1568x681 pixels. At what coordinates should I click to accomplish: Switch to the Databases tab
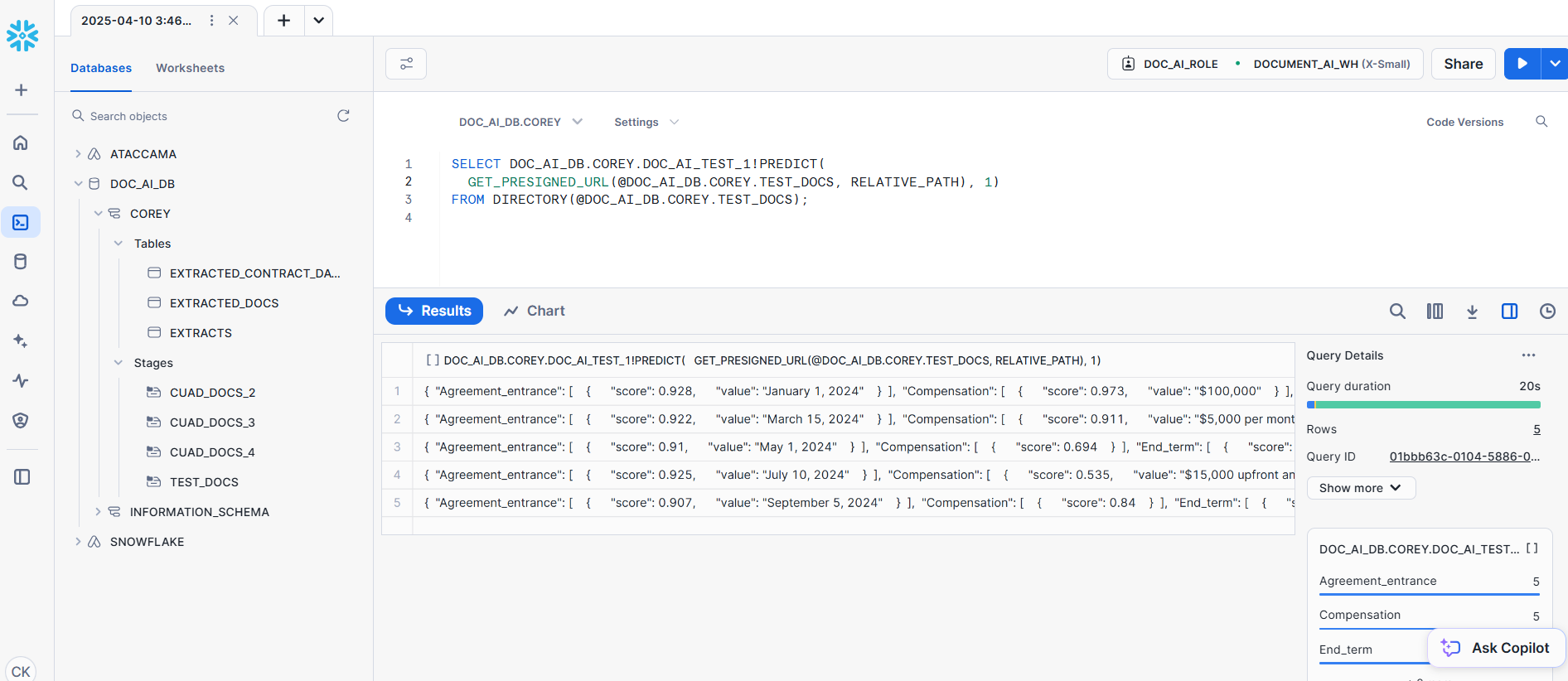point(101,68)
